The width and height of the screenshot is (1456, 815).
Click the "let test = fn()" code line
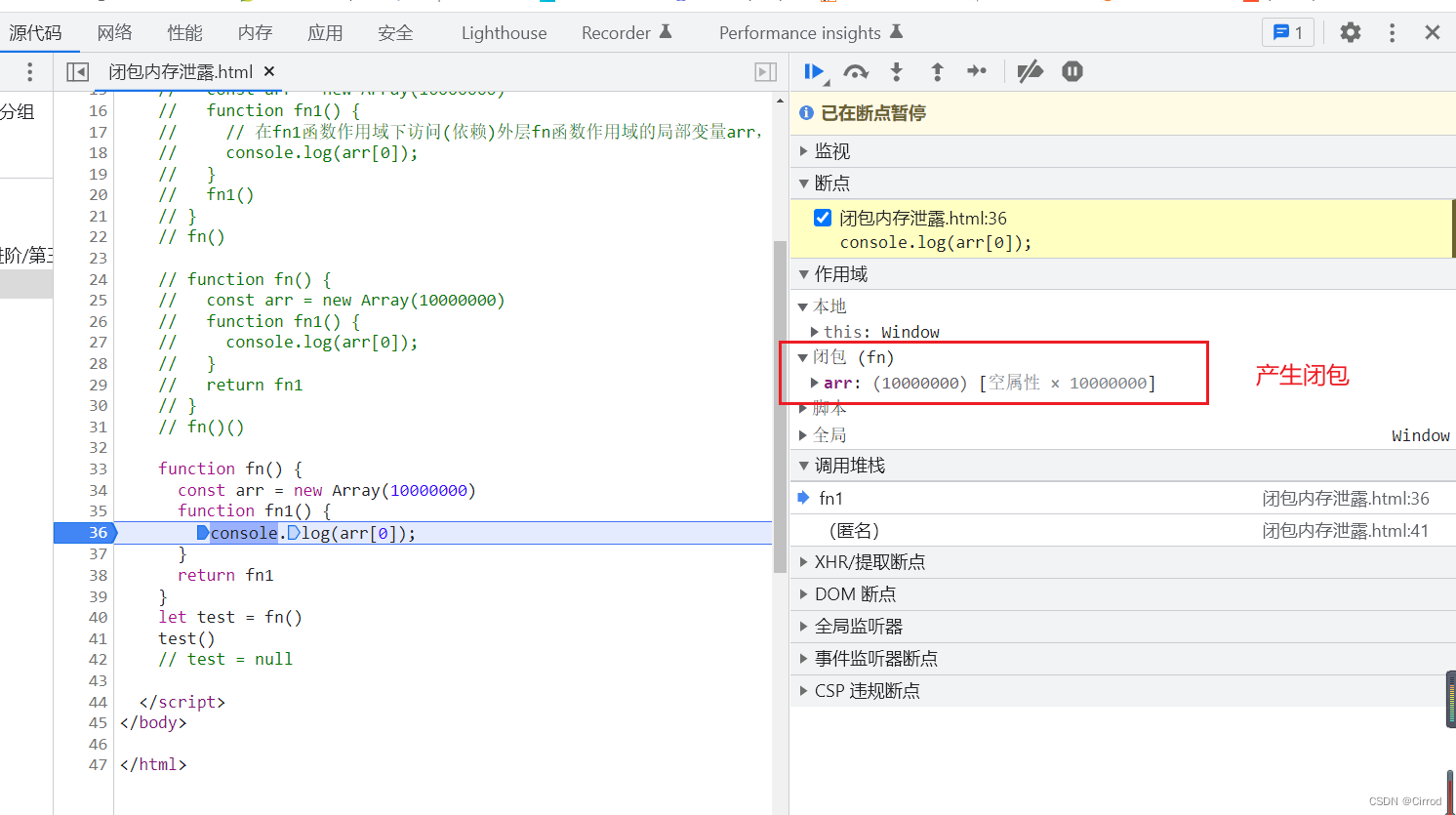pos(230,617)
